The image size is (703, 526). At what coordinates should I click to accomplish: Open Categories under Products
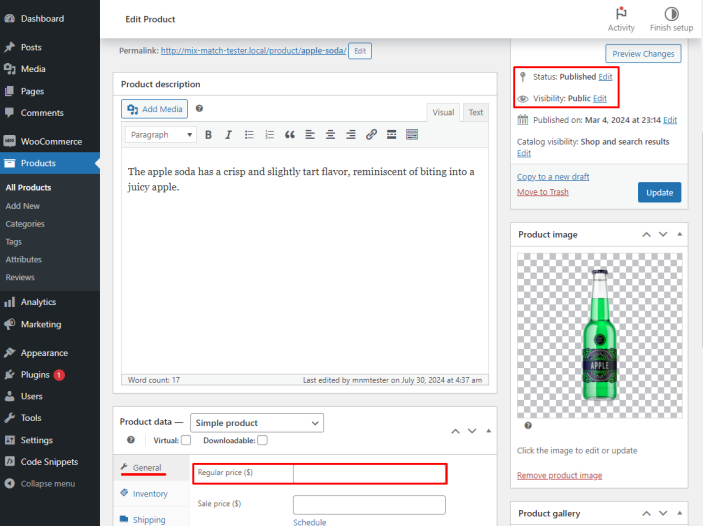point(25,224)
